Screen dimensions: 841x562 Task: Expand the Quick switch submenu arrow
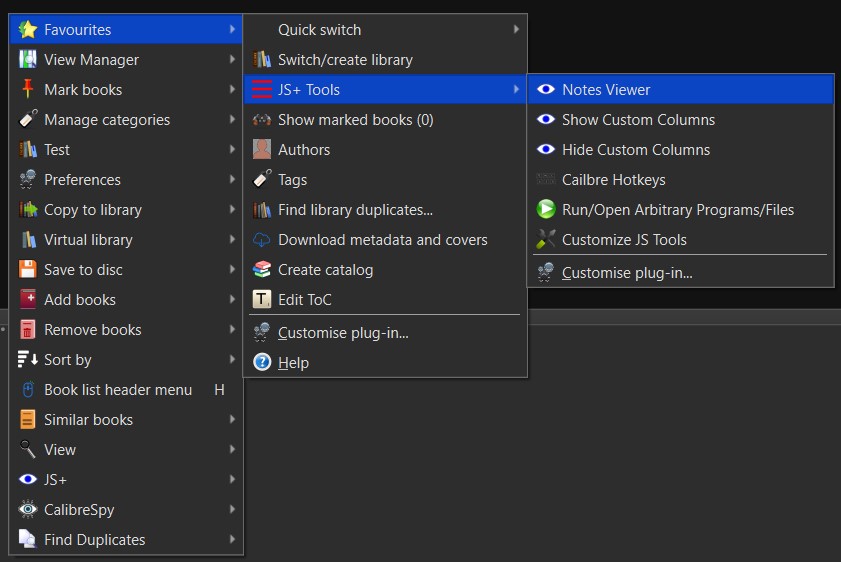coord(516,30)
